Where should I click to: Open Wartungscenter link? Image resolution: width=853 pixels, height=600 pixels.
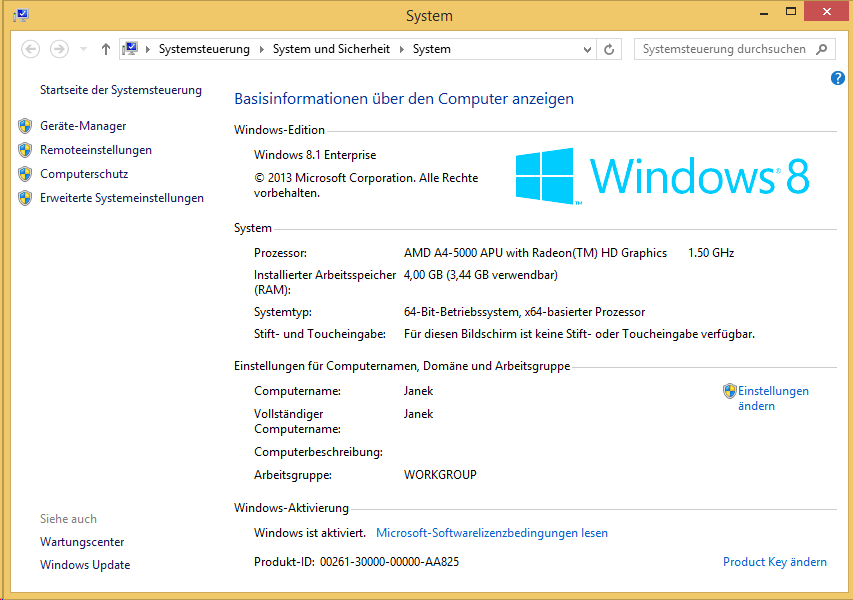click(x=82, y=542)
